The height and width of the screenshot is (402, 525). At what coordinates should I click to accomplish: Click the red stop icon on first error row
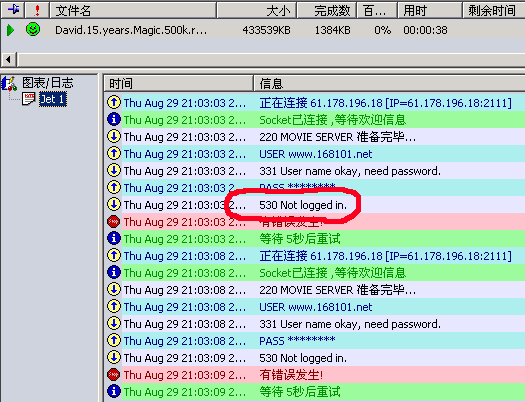point(114,222)
